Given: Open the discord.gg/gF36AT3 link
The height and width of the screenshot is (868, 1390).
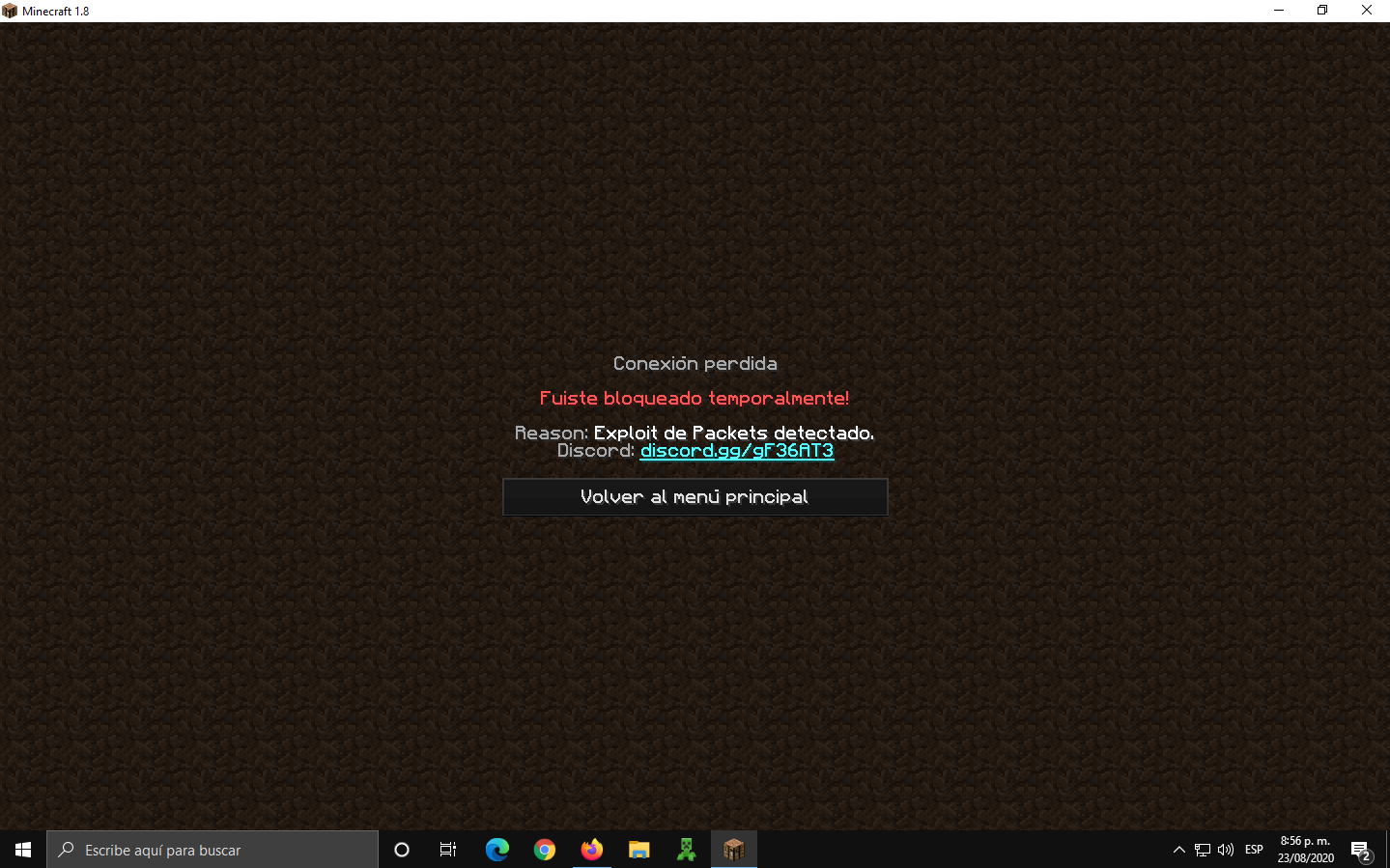Looking at the screenshot, I should point(737,451).
